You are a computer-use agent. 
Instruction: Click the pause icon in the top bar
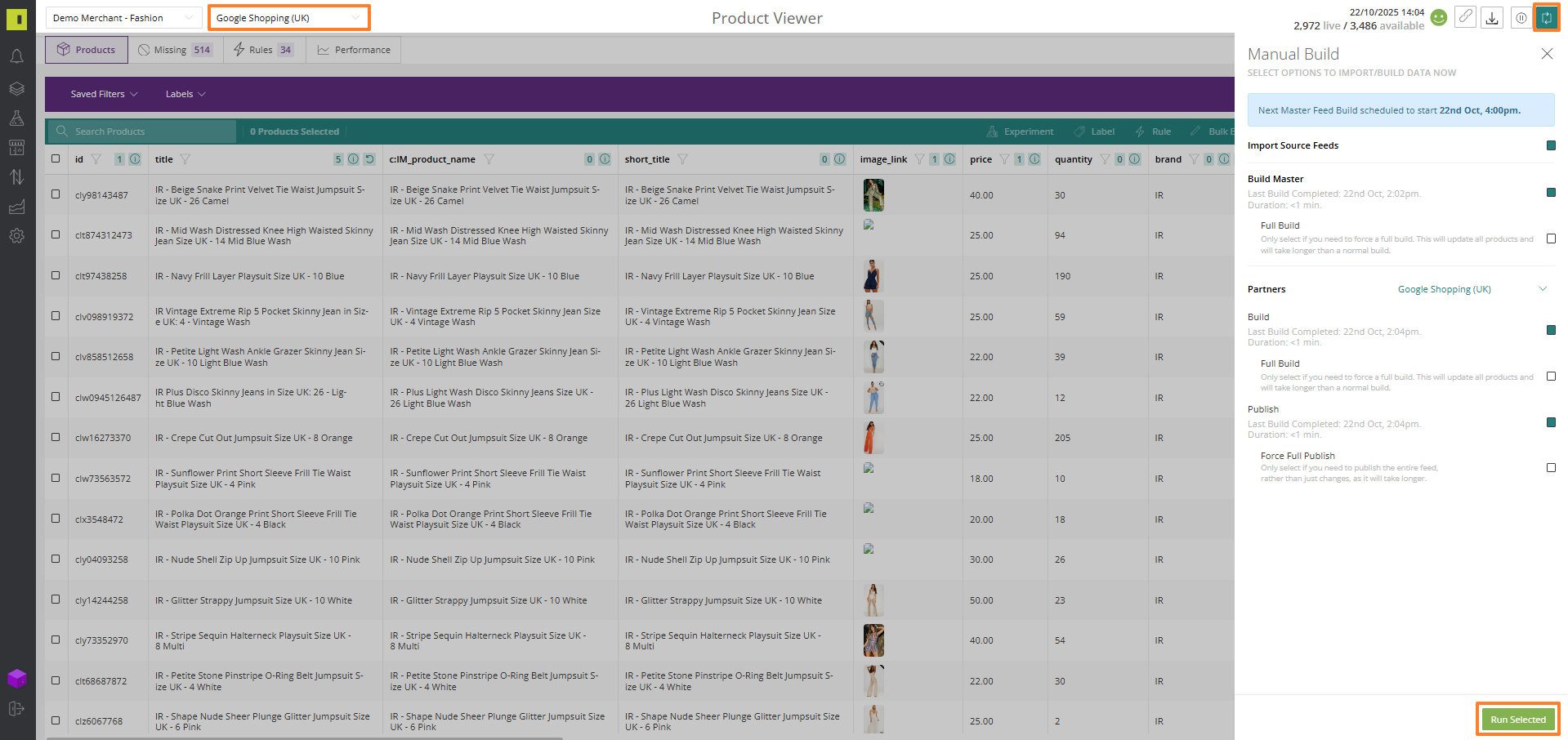(1521, 18)
